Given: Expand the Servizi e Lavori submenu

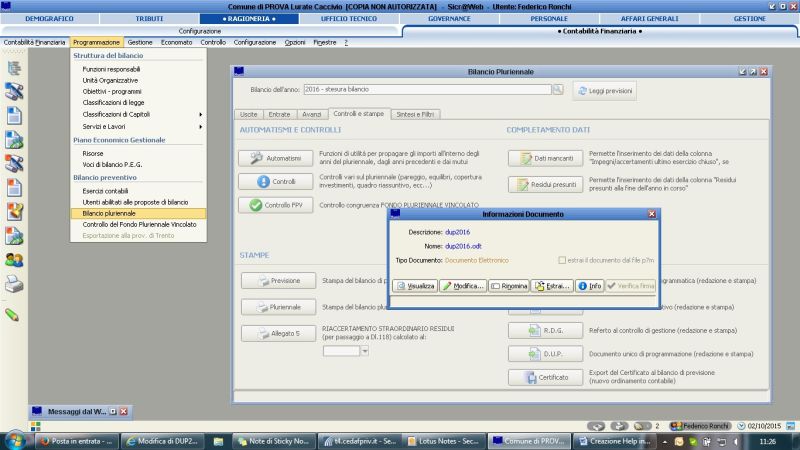Looking at the screenshot, I should point(140,127).
